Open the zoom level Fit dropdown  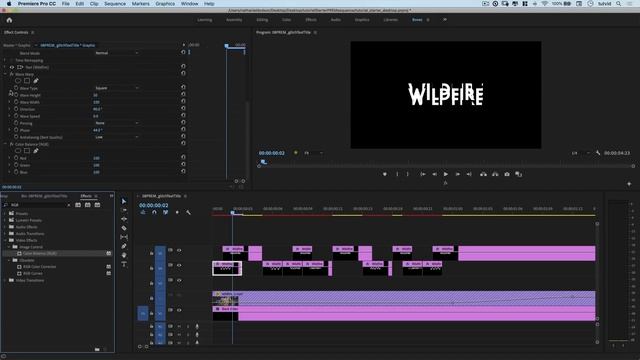coord(313,153)
